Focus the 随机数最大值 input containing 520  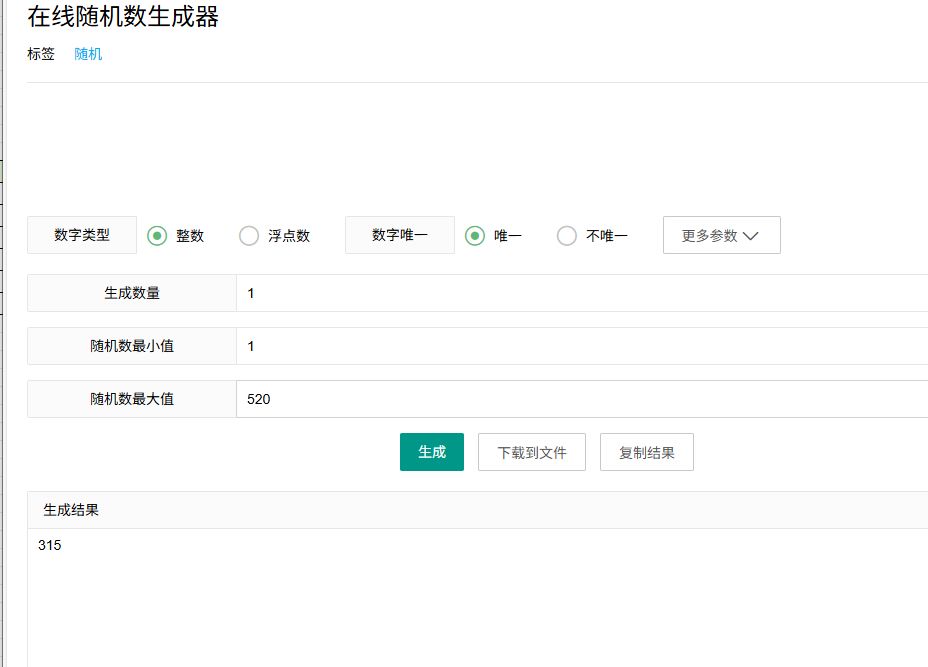582,399
